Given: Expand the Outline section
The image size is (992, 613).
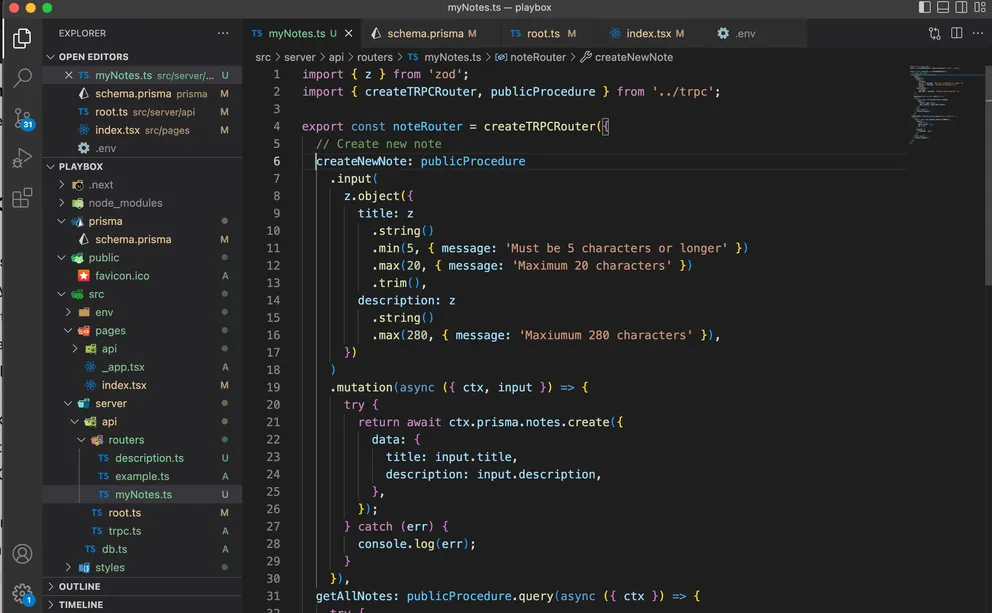Looking at the screenshot, I should [142, 586].
